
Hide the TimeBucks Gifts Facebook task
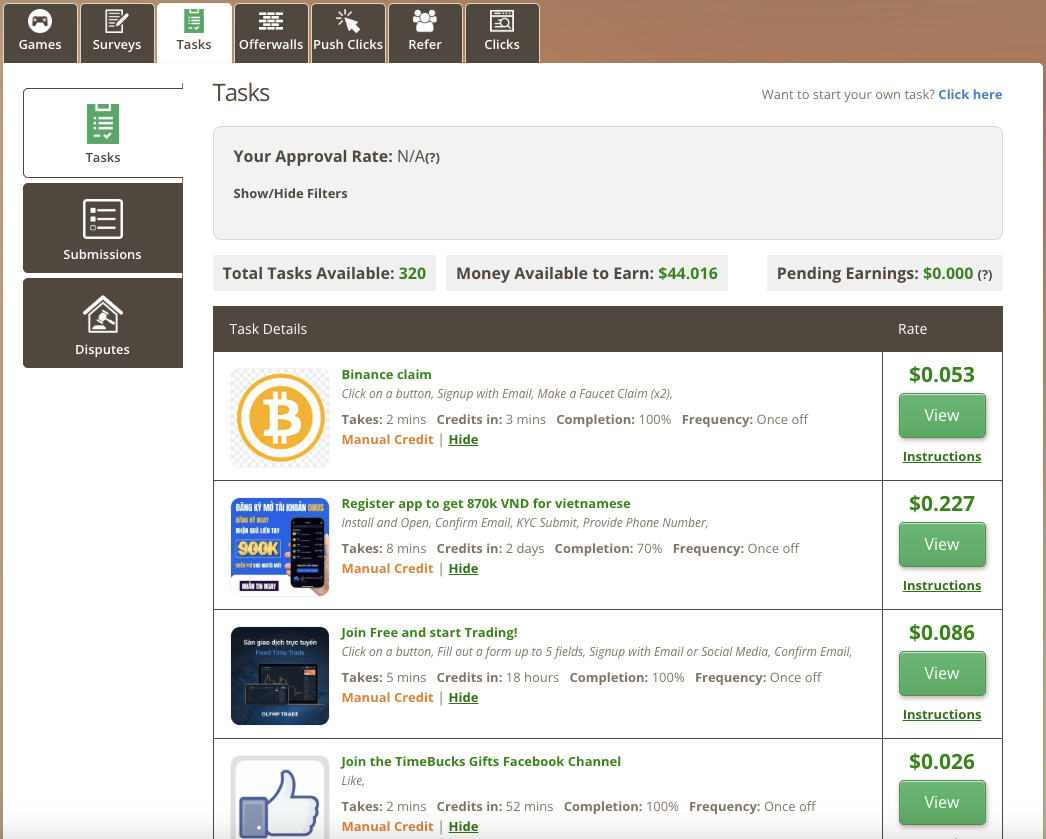tap(463, 827)
